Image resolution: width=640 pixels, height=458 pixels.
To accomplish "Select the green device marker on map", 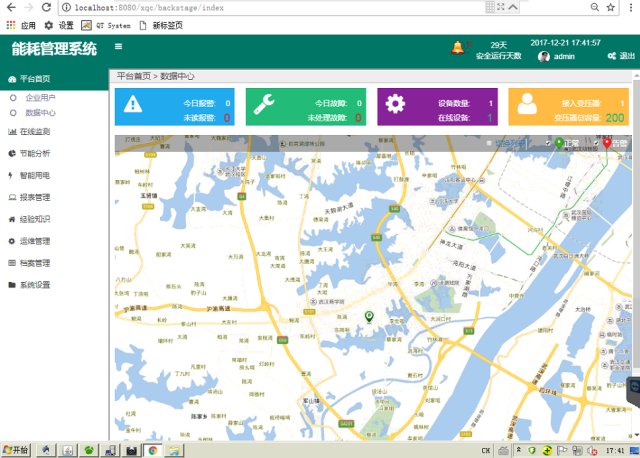I will 369,317.
